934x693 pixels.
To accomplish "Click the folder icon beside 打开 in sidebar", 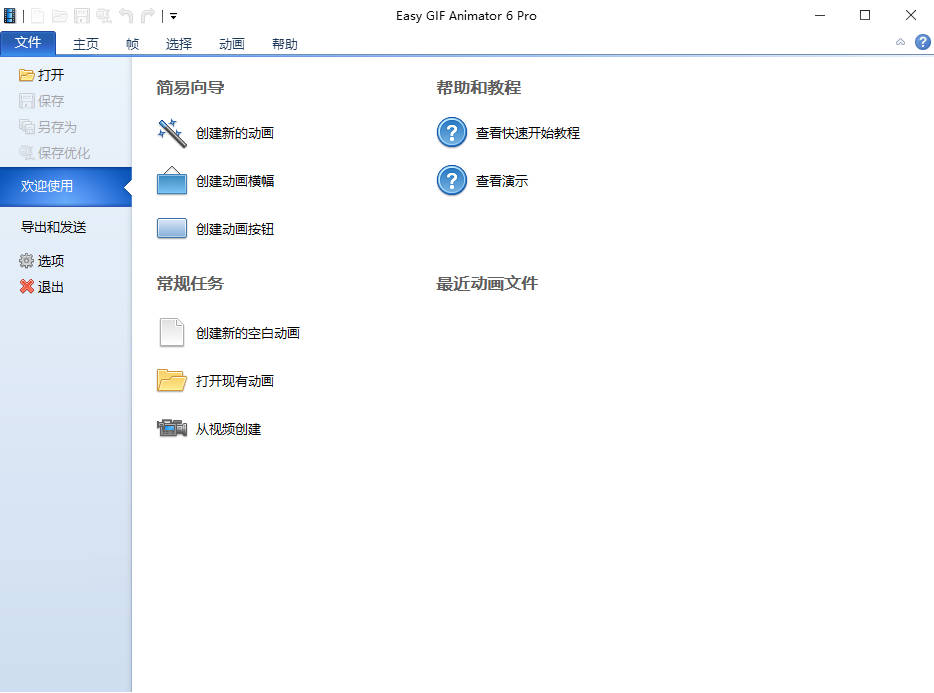I will pyautogui.click(x=26, y=75).
